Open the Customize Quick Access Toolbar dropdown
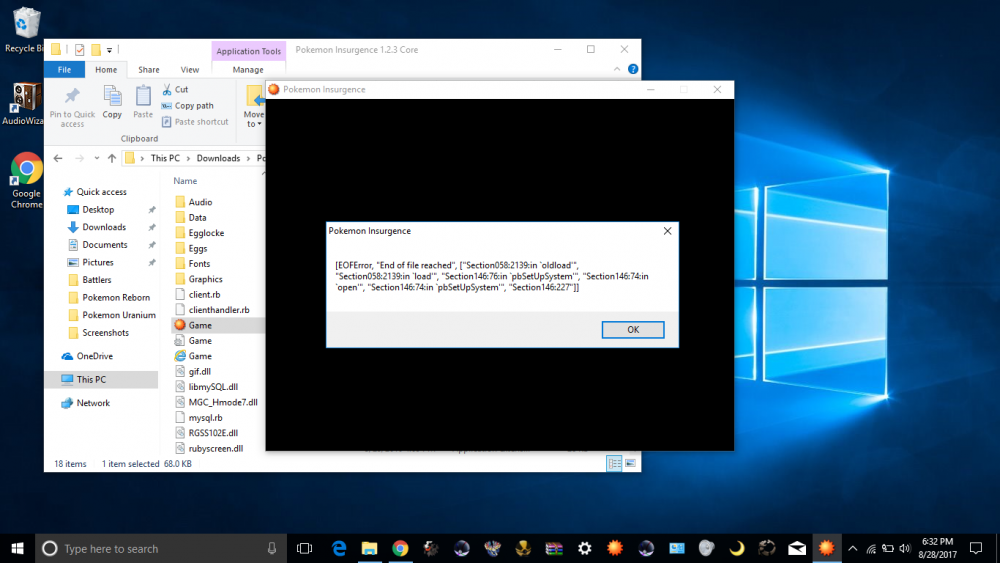Viewport: 1000px width, 563px height. (x=109, y=49)
